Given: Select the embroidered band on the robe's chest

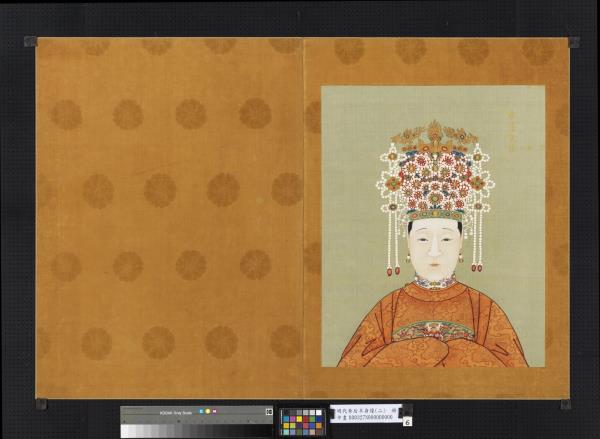Looking at the screenshot, I should (433, 330).
